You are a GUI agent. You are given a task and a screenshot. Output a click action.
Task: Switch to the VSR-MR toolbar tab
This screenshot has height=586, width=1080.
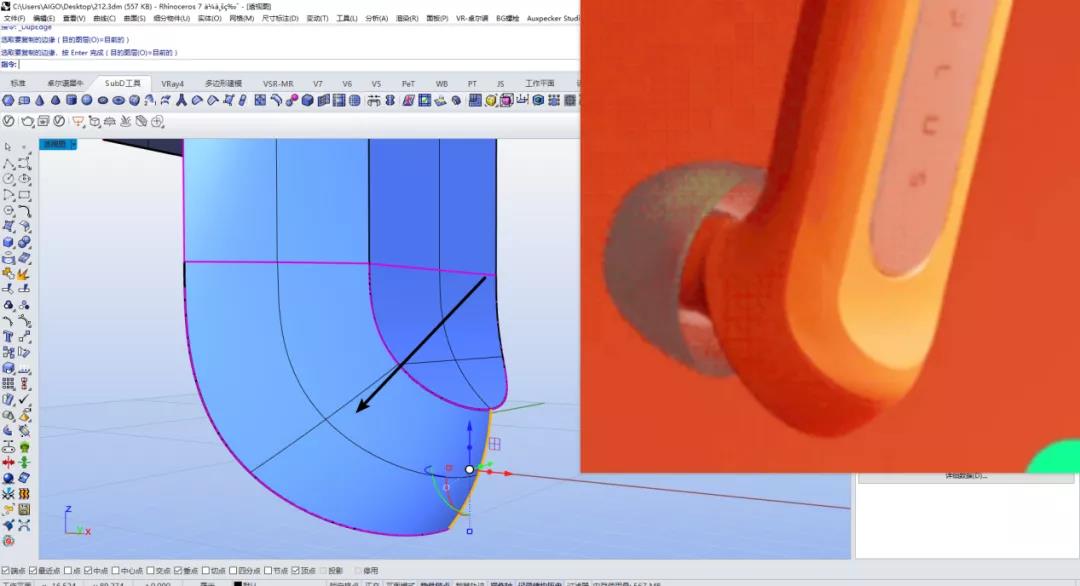(278, 83)
